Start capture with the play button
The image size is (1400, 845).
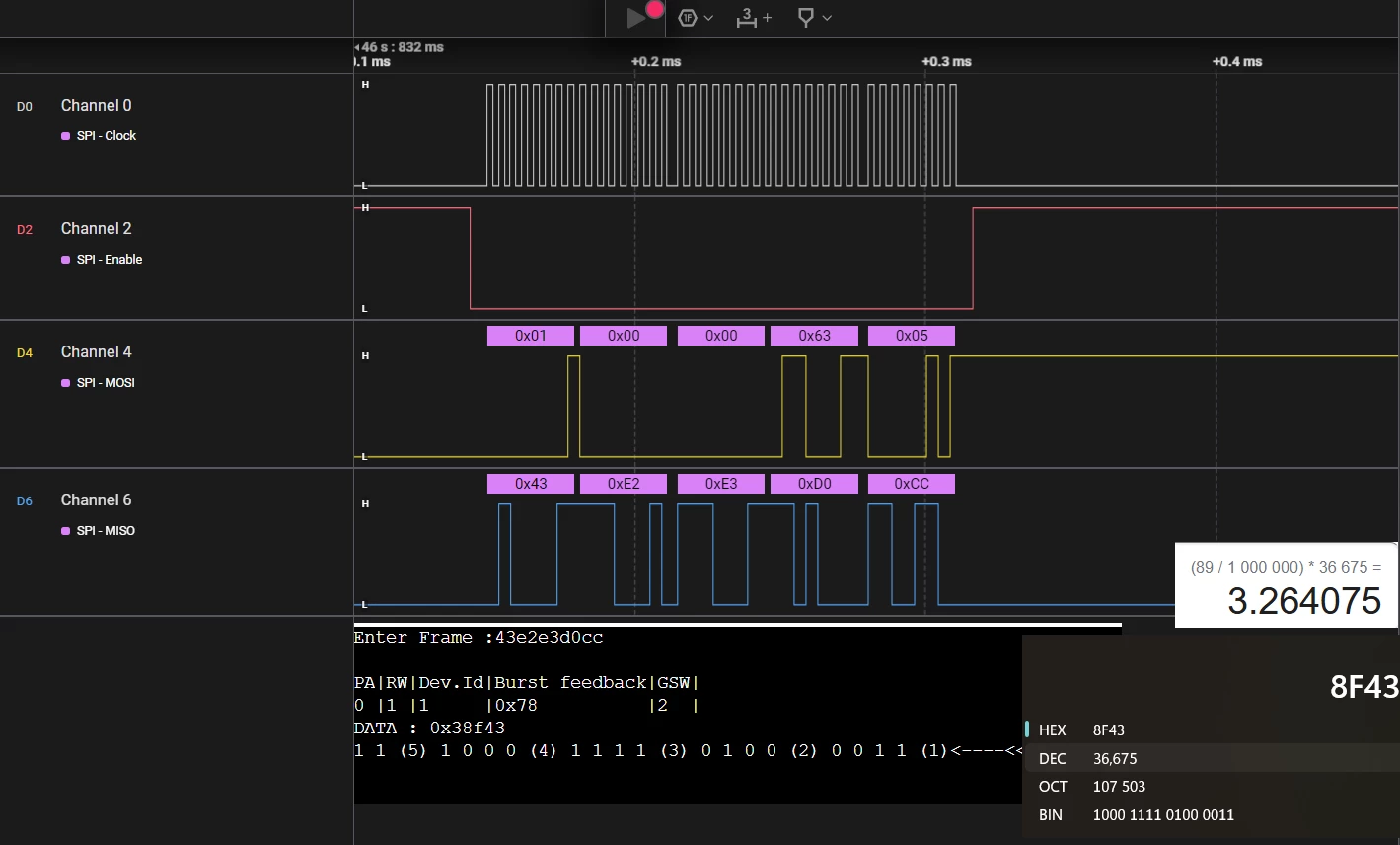tap(636, 18)
